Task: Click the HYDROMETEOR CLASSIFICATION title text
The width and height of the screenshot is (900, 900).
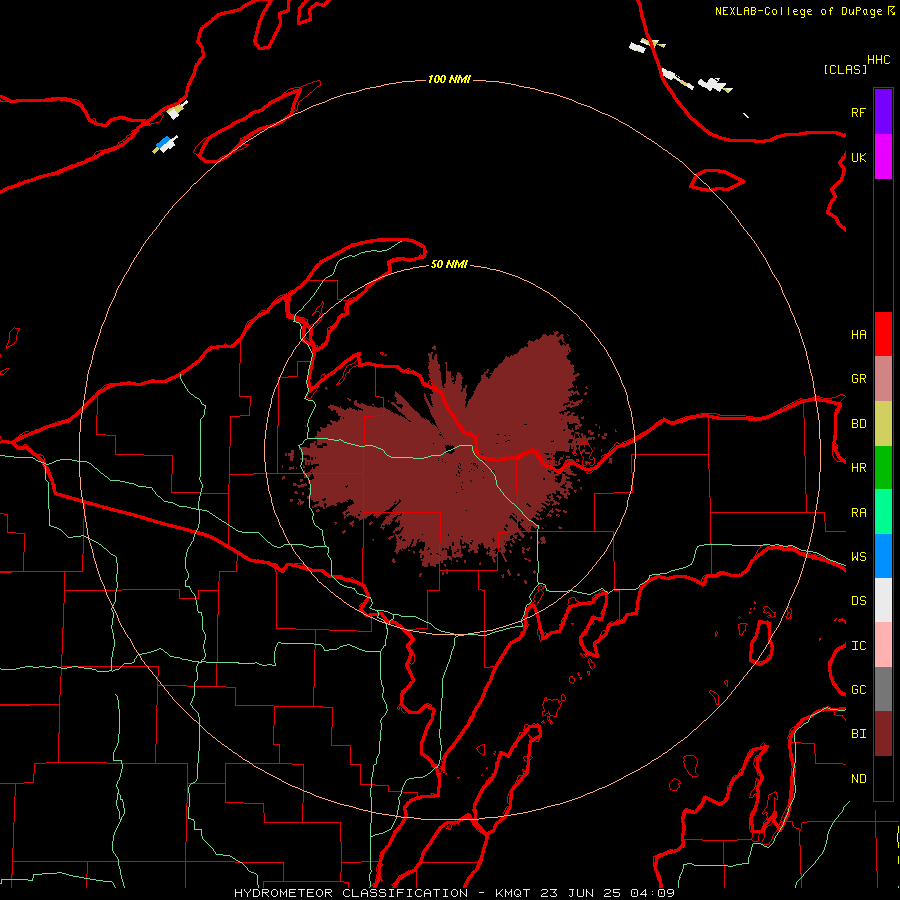Action: [351, 893]
